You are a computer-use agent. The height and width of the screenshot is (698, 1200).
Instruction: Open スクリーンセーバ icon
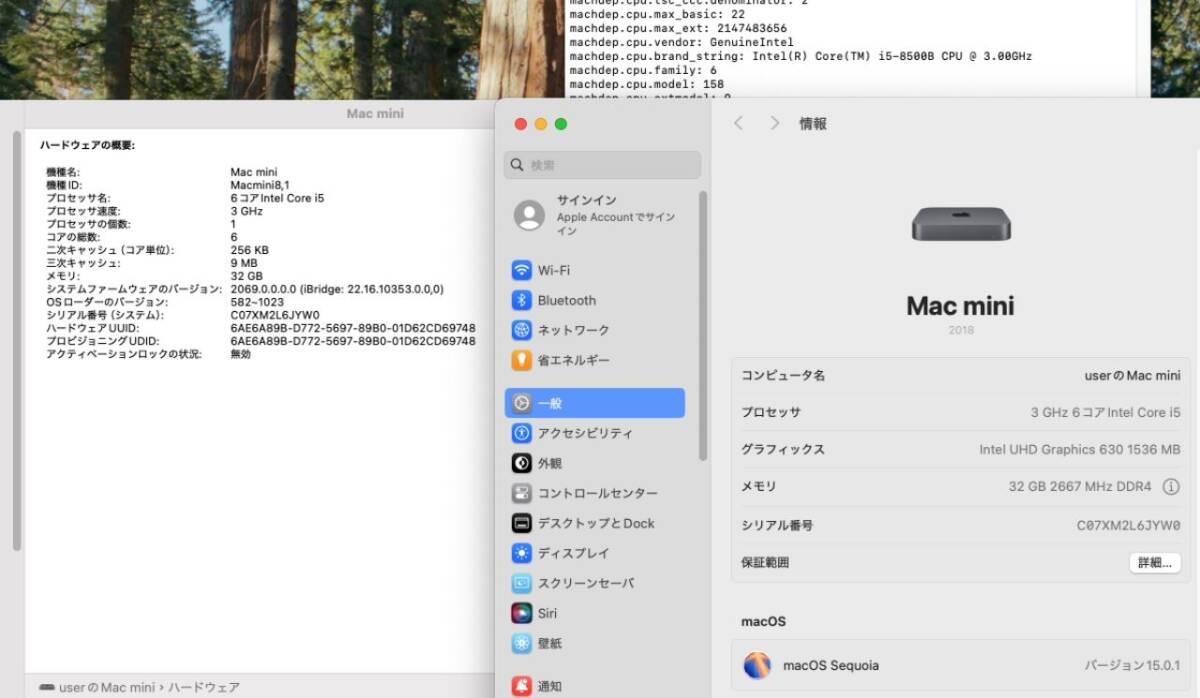click(521, 583)
